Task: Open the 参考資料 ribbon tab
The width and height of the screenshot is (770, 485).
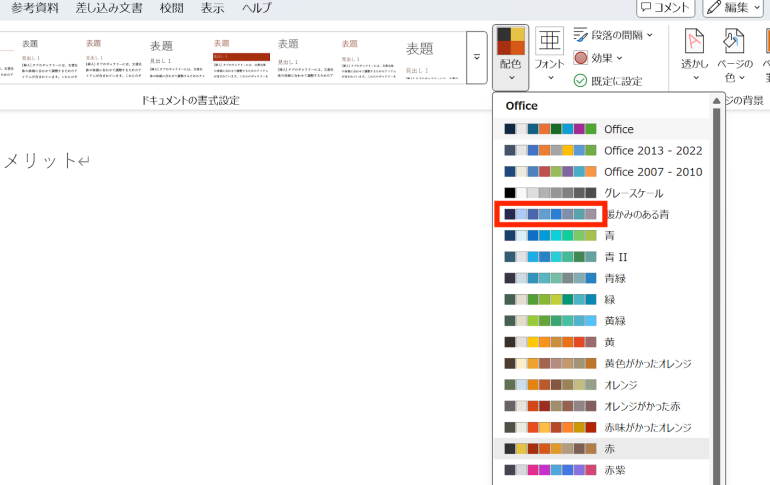Action: [35, 8]
